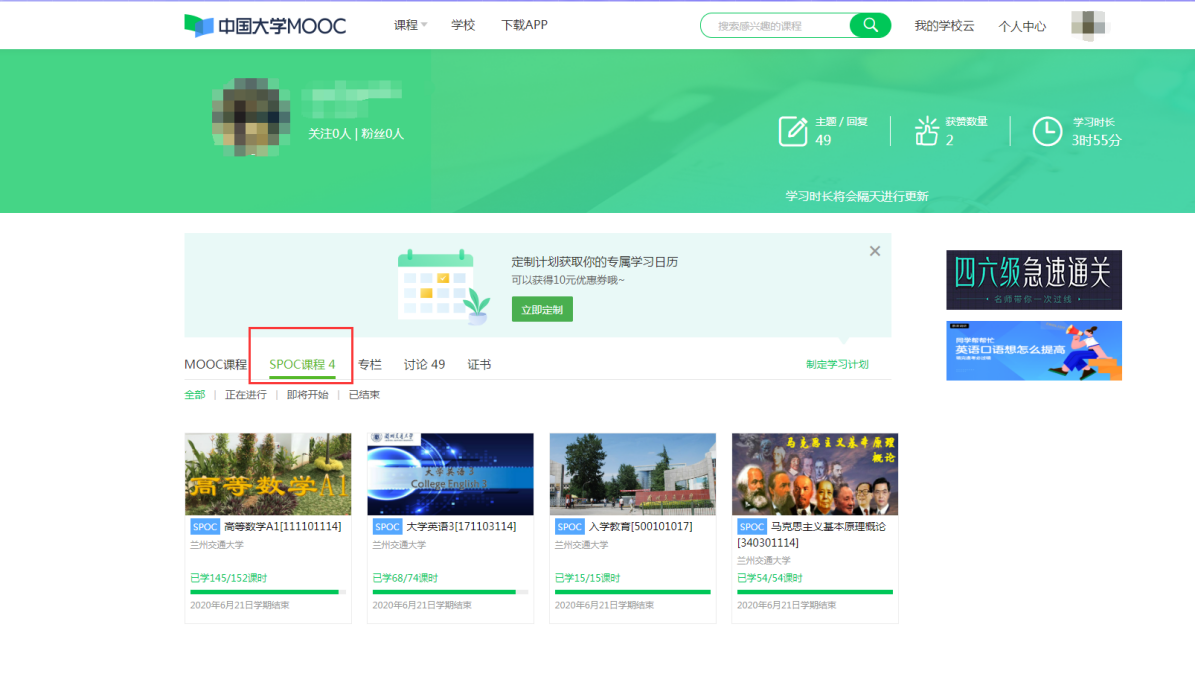Open the 高等数学A1 course thumbnail
The image size is (1195, 700).
tap(268, 474)
